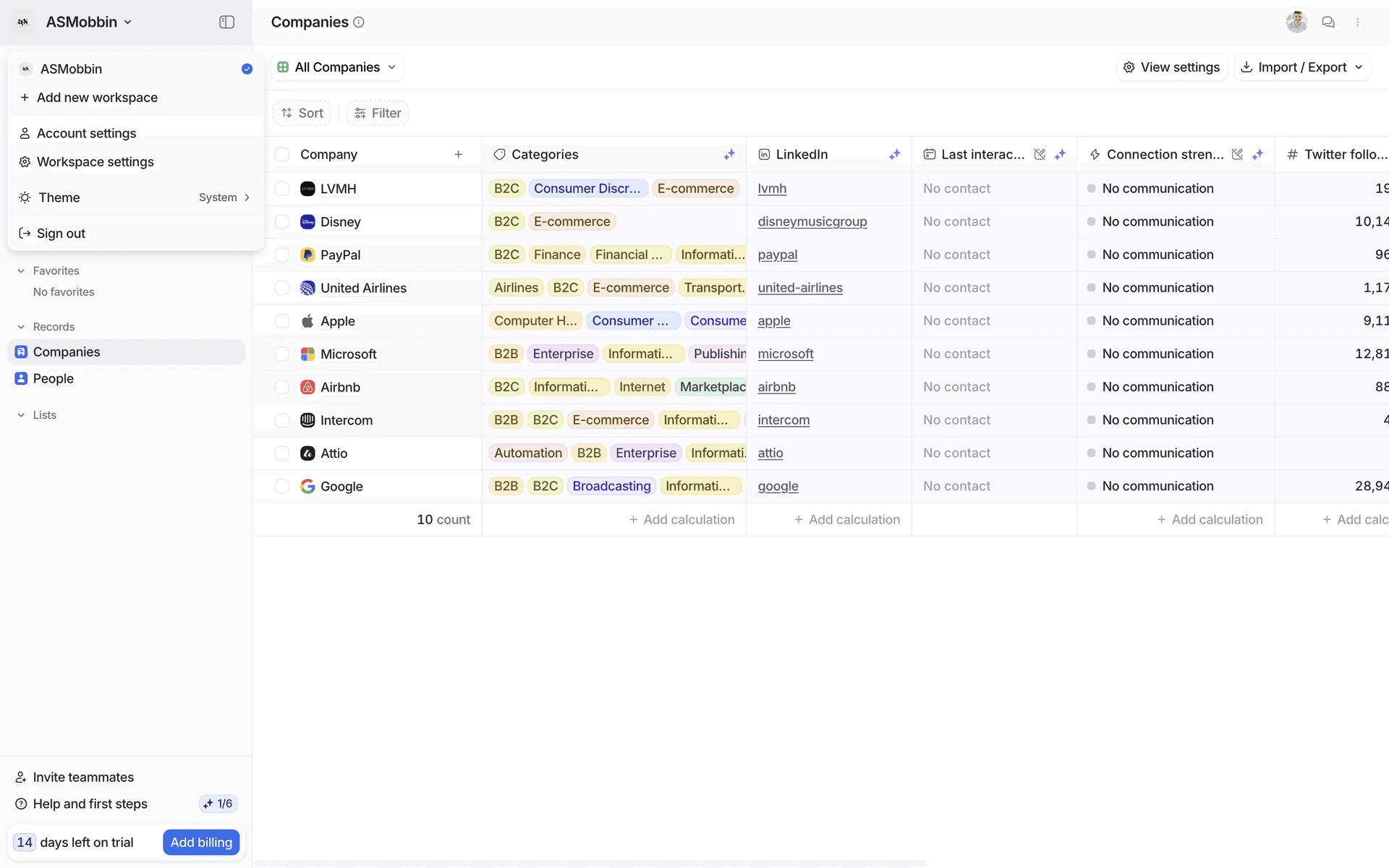Open People in the Records sidebar
1389x868 pixels.
coord(53,379)
